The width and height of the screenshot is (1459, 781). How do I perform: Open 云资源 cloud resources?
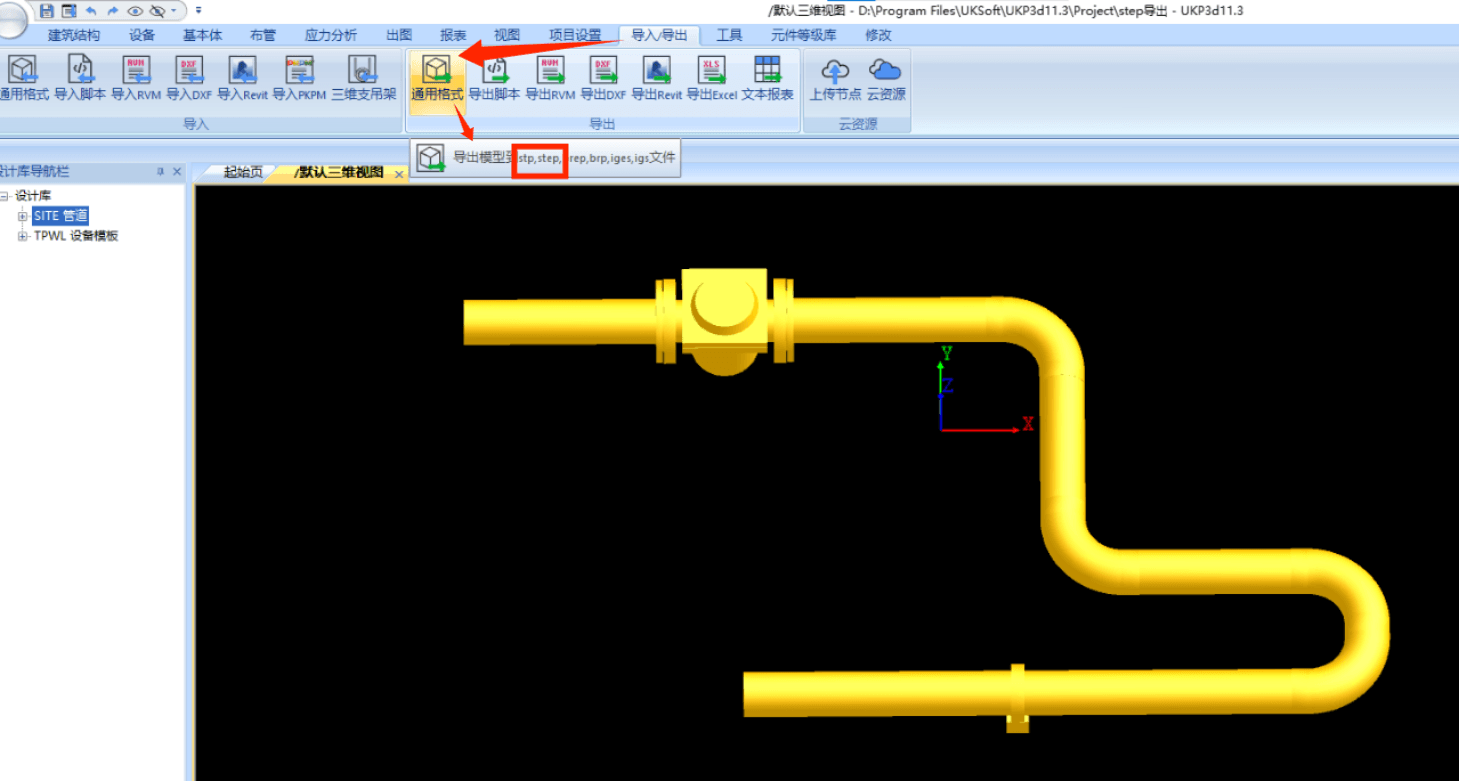885,78
